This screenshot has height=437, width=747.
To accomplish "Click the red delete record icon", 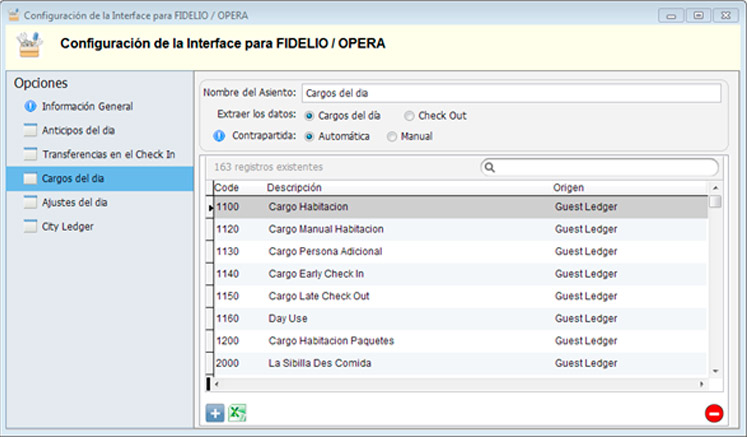I will [713, 413].
